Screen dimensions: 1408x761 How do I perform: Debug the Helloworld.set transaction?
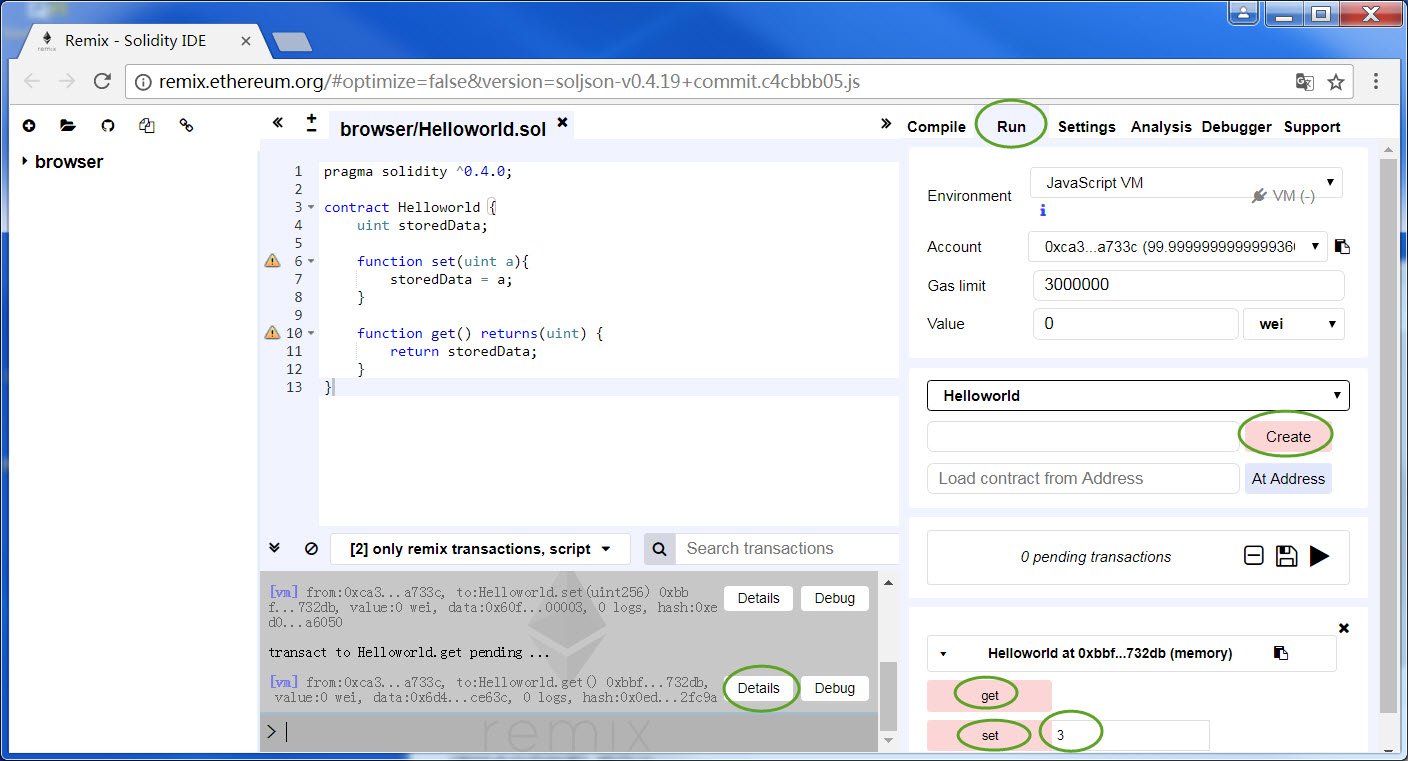pyautogui.click(x=835, y=598)
